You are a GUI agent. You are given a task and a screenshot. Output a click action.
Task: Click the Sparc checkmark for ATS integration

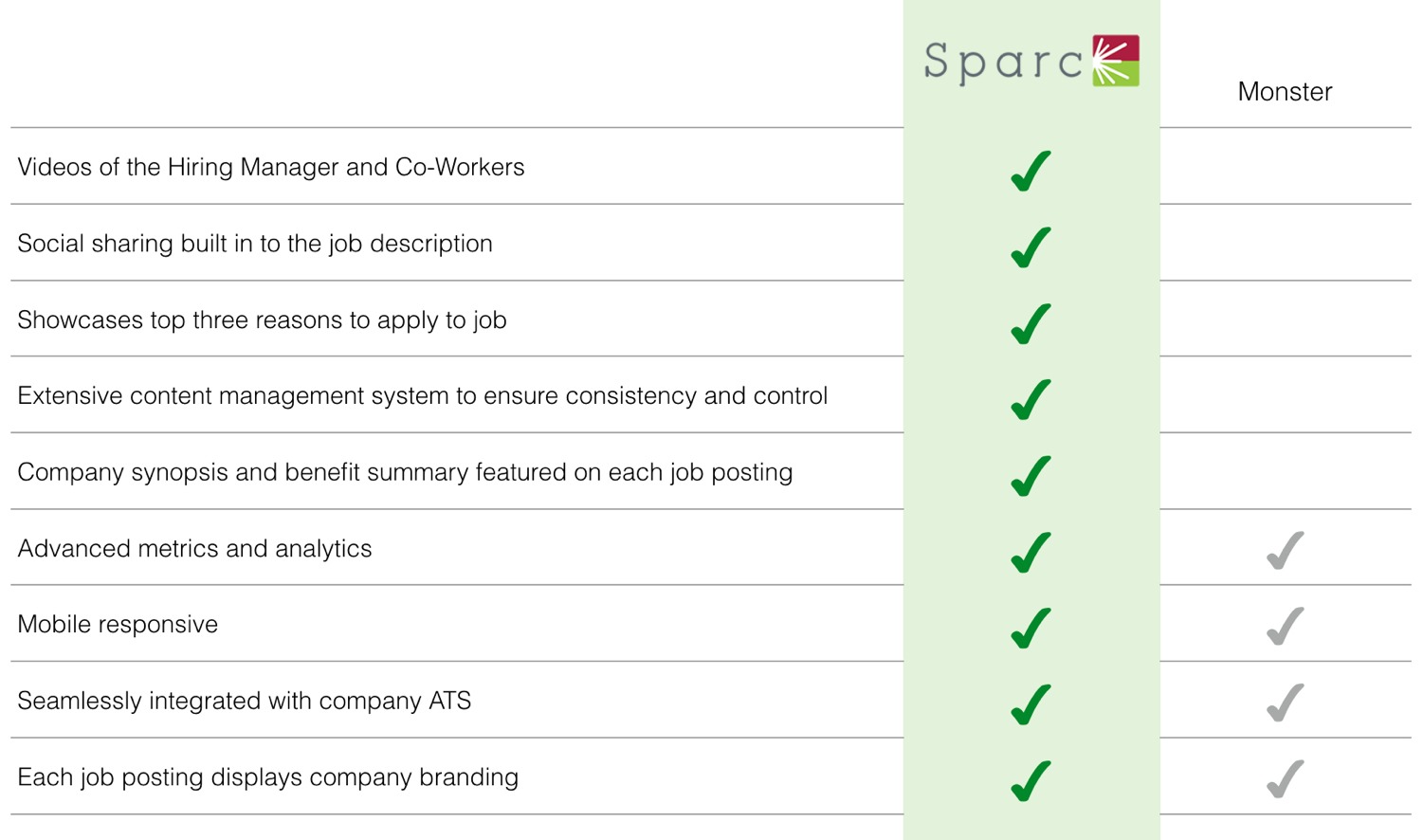(1031, 704)
